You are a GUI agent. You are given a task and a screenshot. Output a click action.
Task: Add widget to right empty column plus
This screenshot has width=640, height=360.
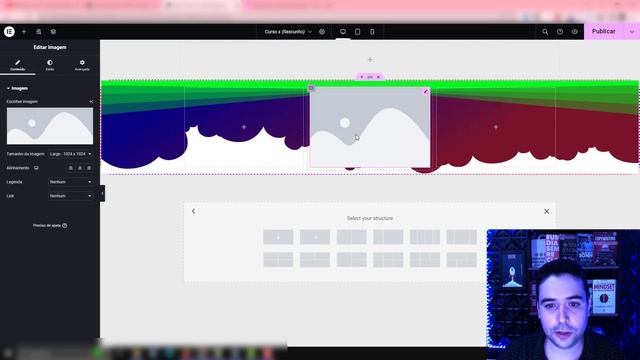[x=496, y=127]
